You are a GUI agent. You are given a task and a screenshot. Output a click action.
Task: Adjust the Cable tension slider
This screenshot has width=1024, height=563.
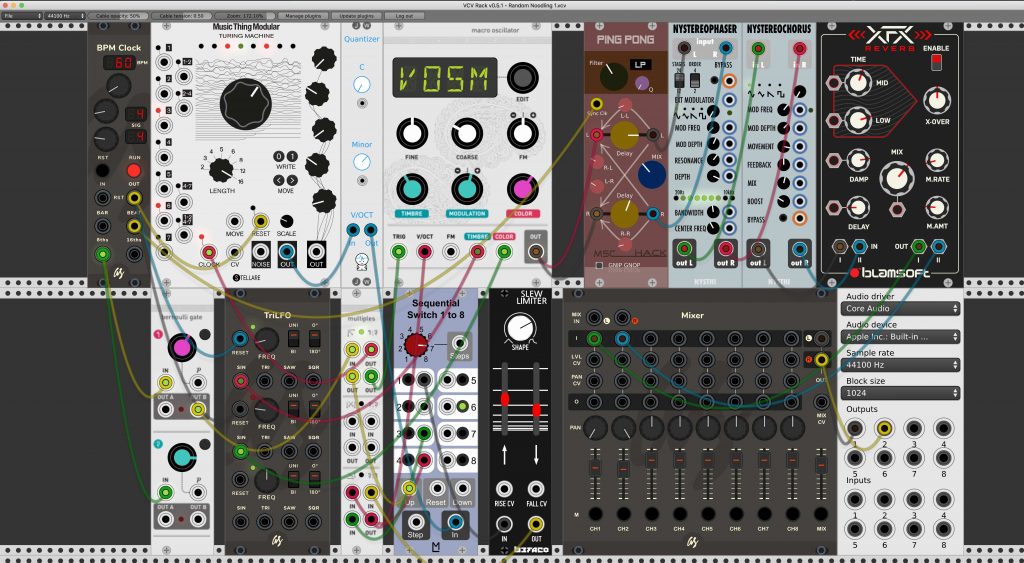(182, 16)
